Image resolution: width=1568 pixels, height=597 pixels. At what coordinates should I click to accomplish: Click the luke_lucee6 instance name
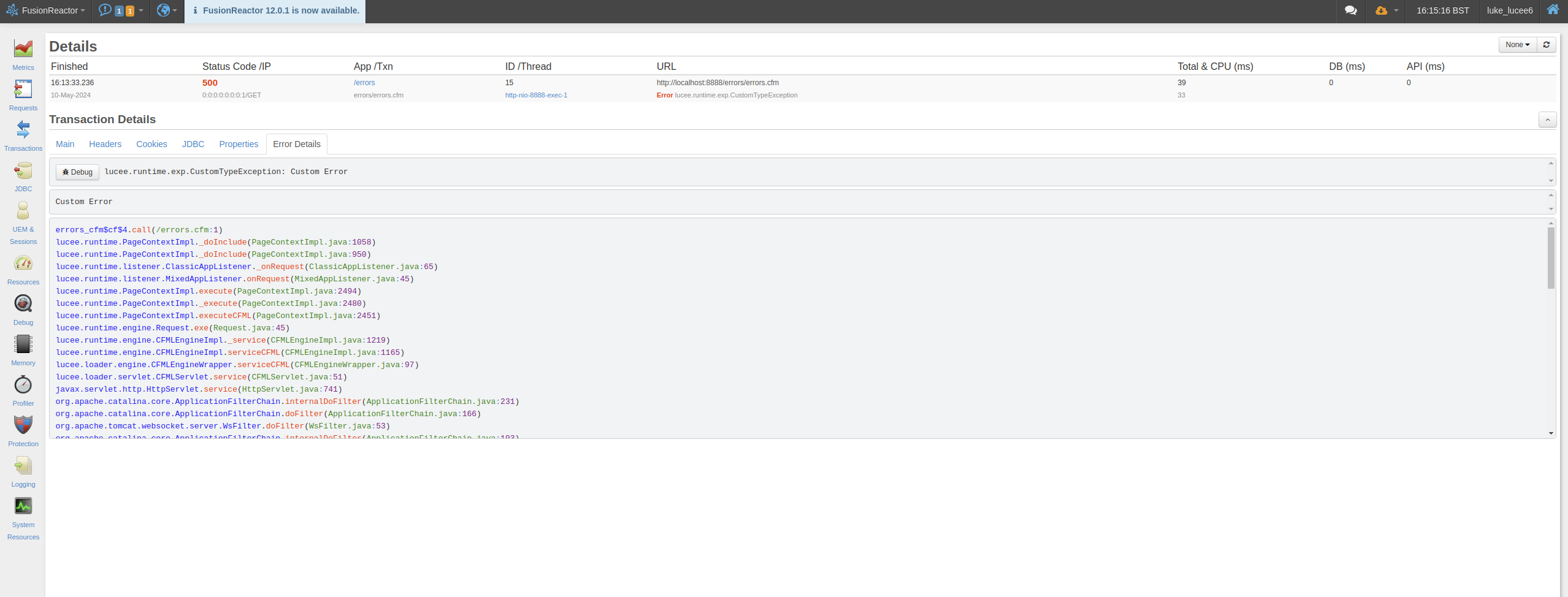pyautogui.click(x=1509, y=10)
